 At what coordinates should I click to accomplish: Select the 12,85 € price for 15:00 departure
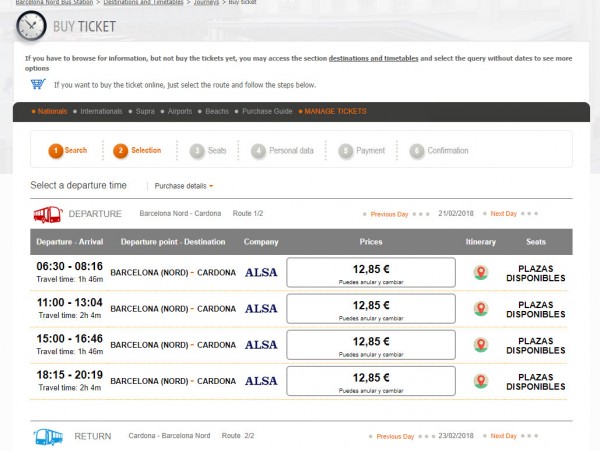(x=371, y=345)
